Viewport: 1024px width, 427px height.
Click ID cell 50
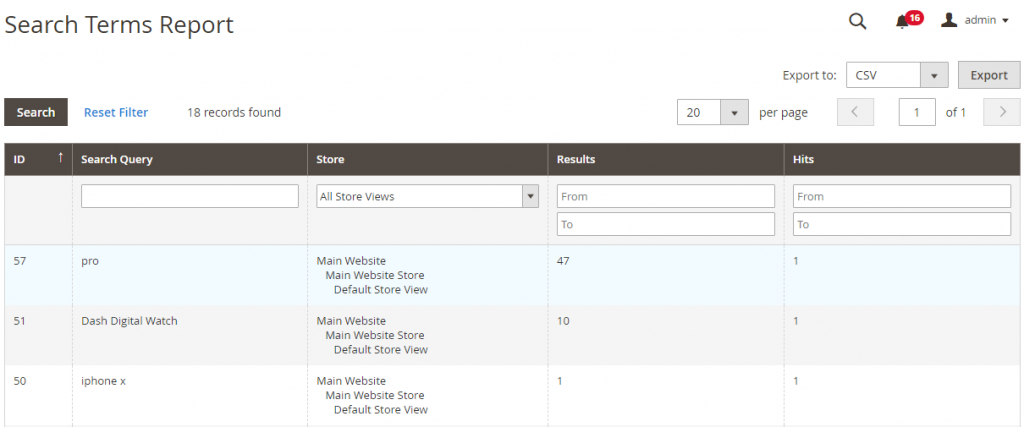(x=20, y=381)
